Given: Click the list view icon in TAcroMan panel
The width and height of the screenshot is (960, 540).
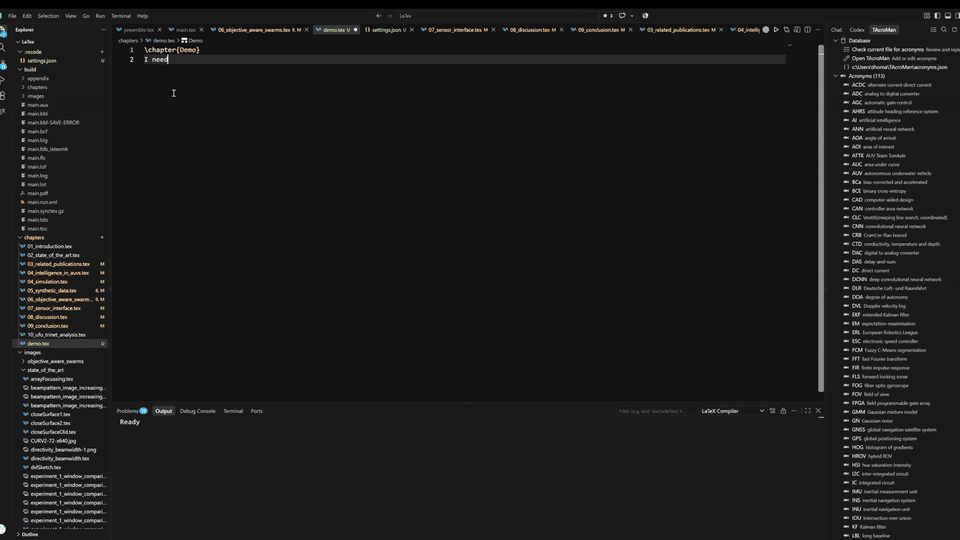Looking at the screenshot, I should coord(933,29).
